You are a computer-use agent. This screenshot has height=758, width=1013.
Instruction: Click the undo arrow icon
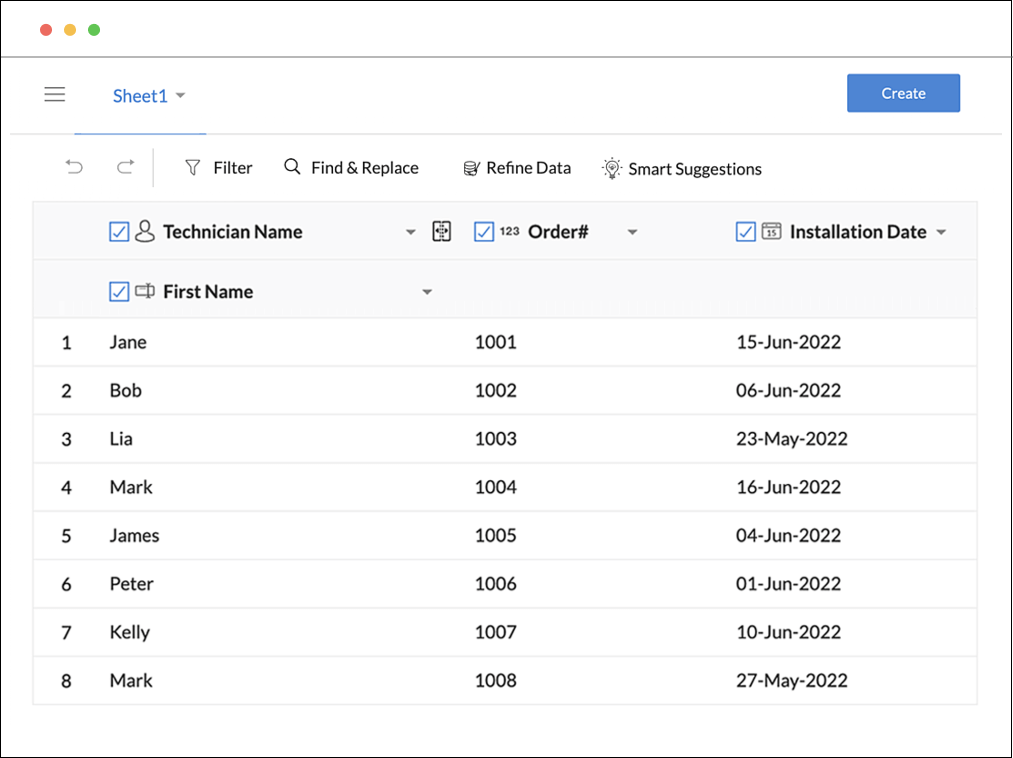click(74, 167)
